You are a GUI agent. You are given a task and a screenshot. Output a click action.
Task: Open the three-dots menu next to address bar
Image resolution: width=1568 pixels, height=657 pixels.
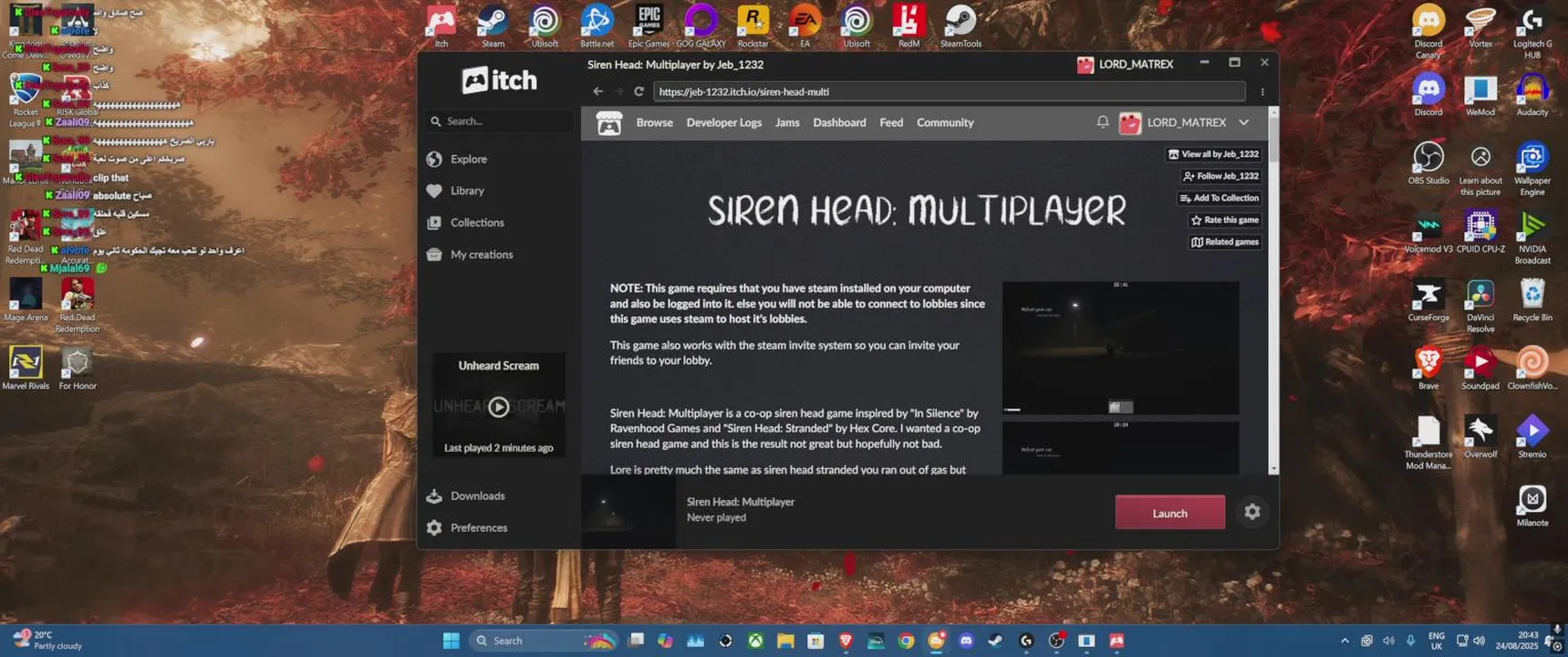coord(1262,91)
